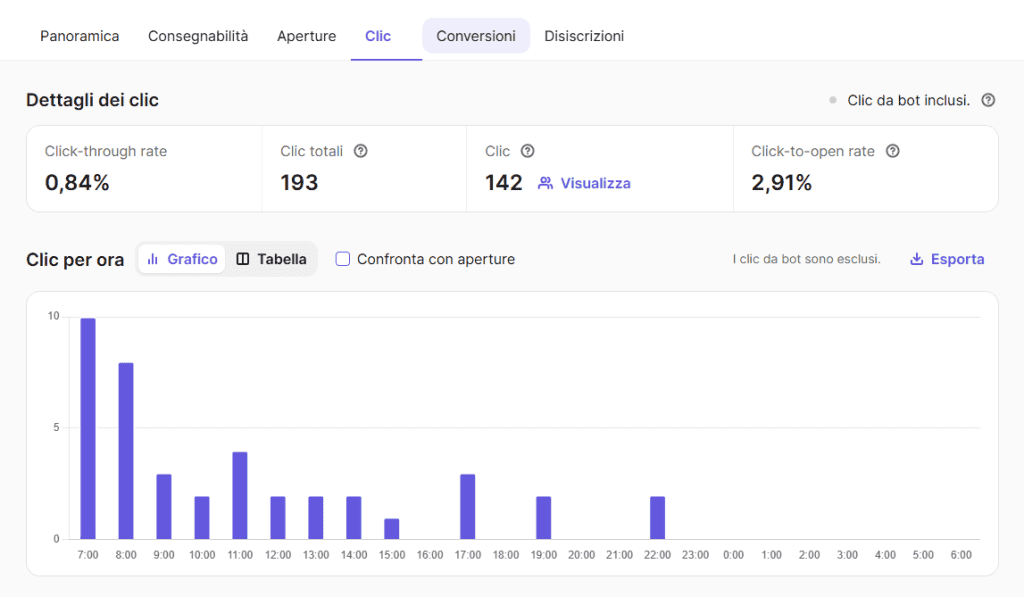The height and width of the screenshot is (597, 1024).
Task: Click the help icon next to Clic da bot inclusi
Action: point(988,100)
